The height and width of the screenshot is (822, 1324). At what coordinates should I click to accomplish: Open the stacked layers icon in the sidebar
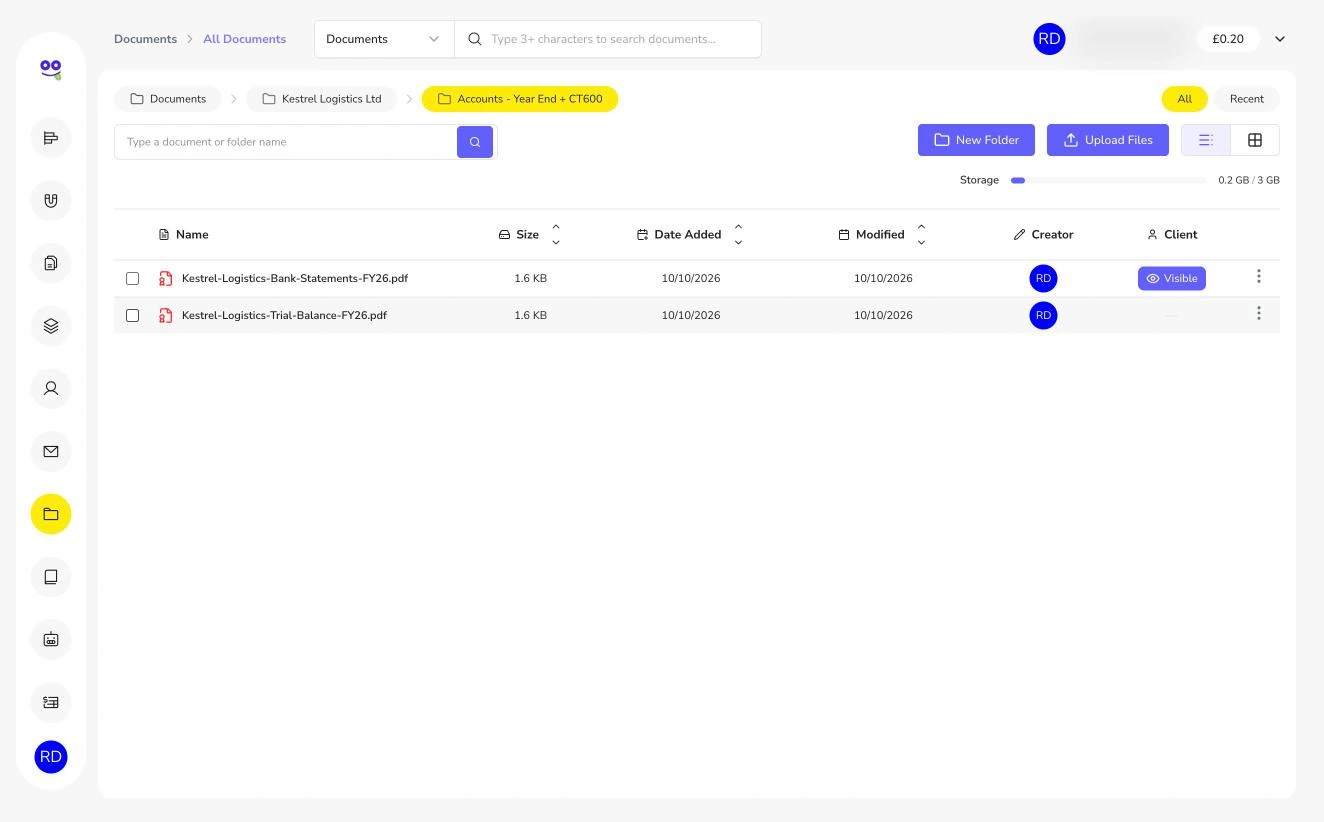coord(51,326)
